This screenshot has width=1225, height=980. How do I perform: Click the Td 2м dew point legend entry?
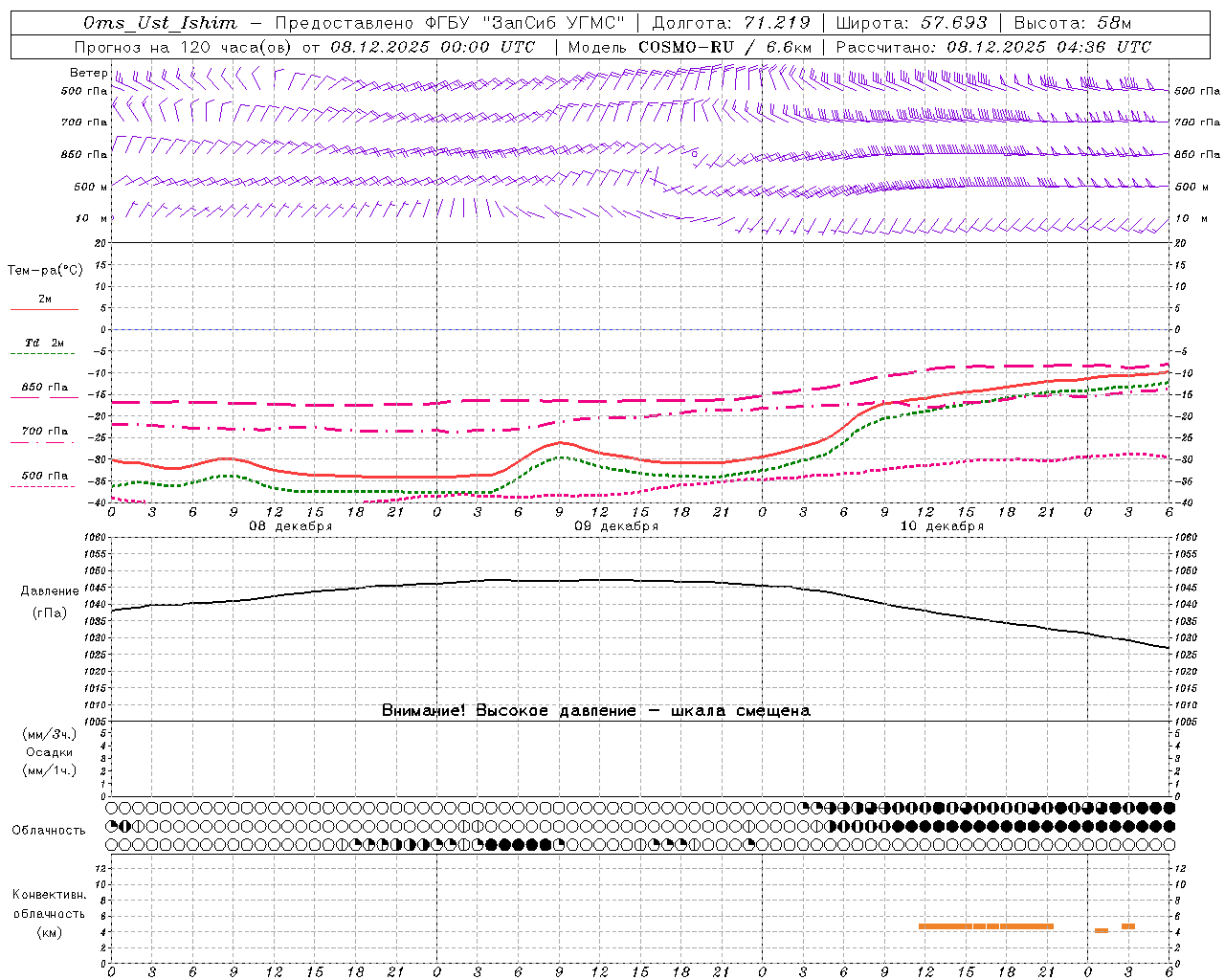(45, 343)
